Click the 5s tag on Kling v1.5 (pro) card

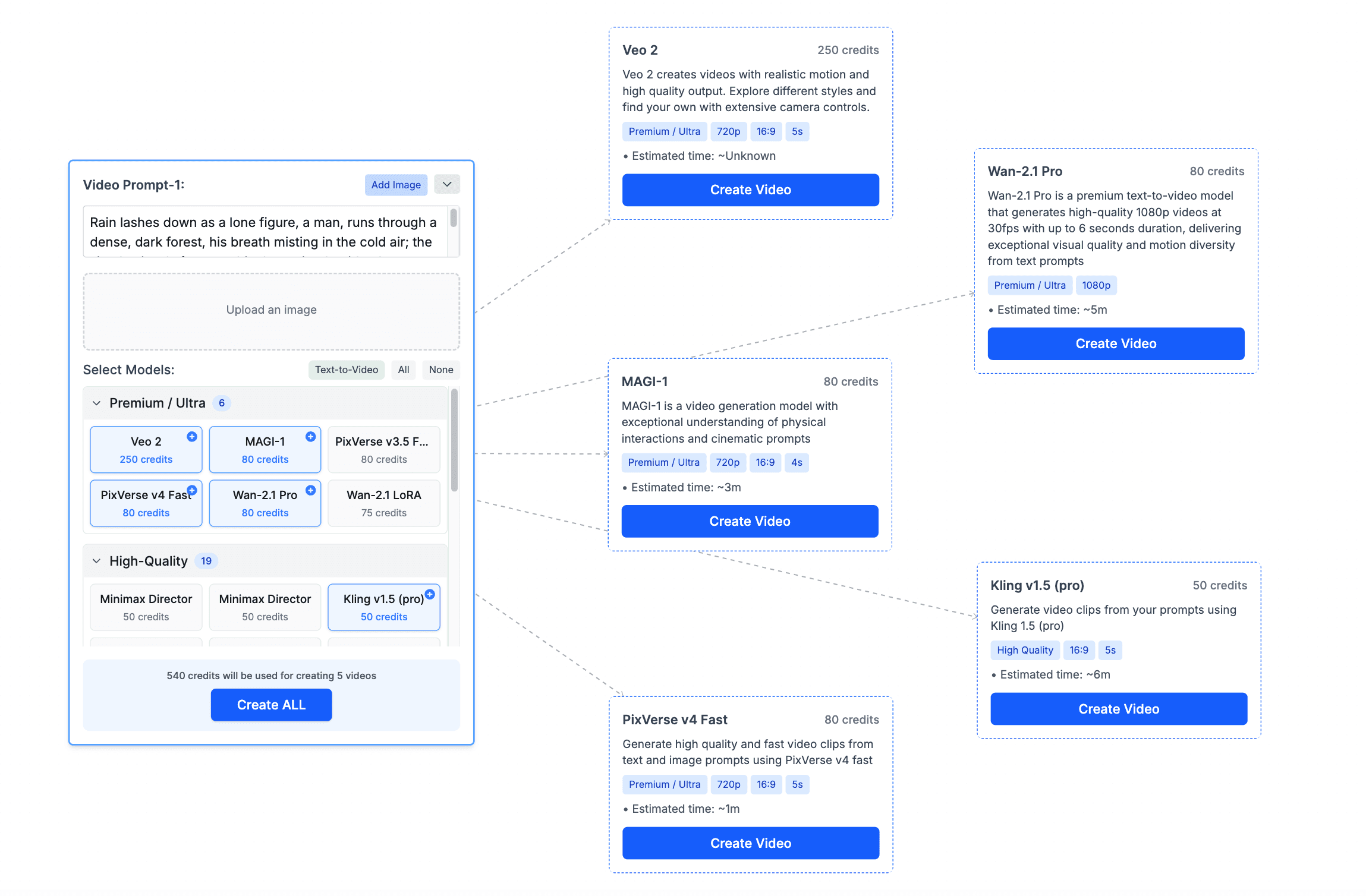pos(1110,650)
